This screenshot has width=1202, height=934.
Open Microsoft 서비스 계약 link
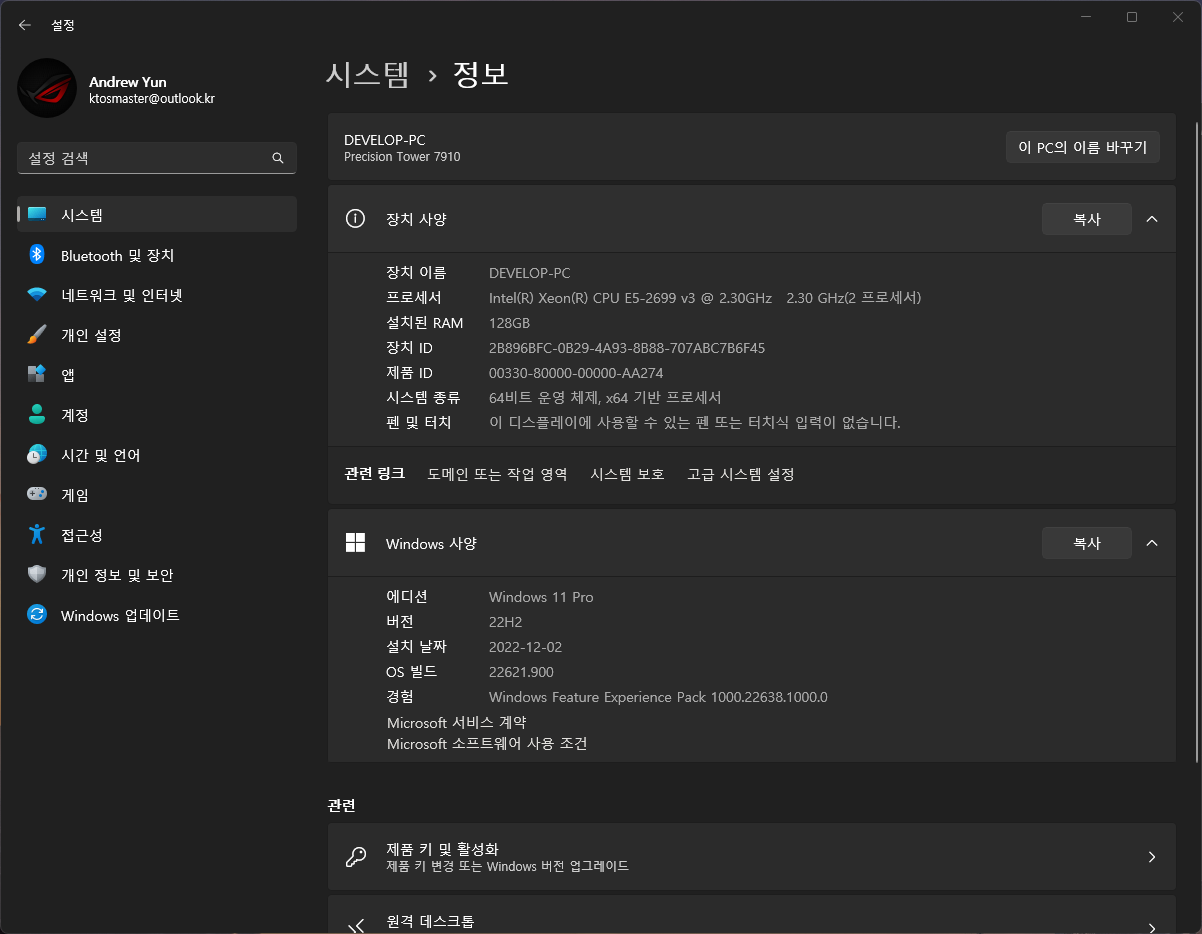pyautogui.click(x=457, y=722)
